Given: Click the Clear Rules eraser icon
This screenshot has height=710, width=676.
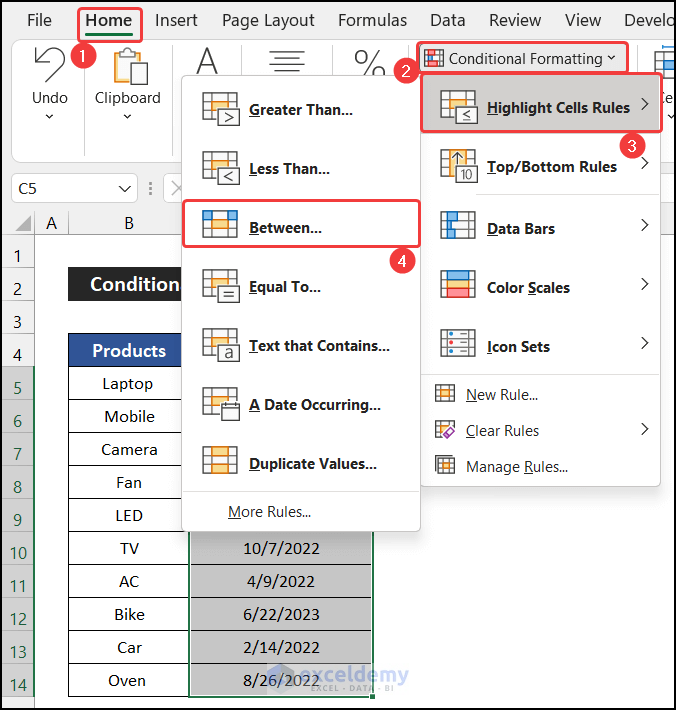Looking at the screenshot, I should click(x=445, y=429).
